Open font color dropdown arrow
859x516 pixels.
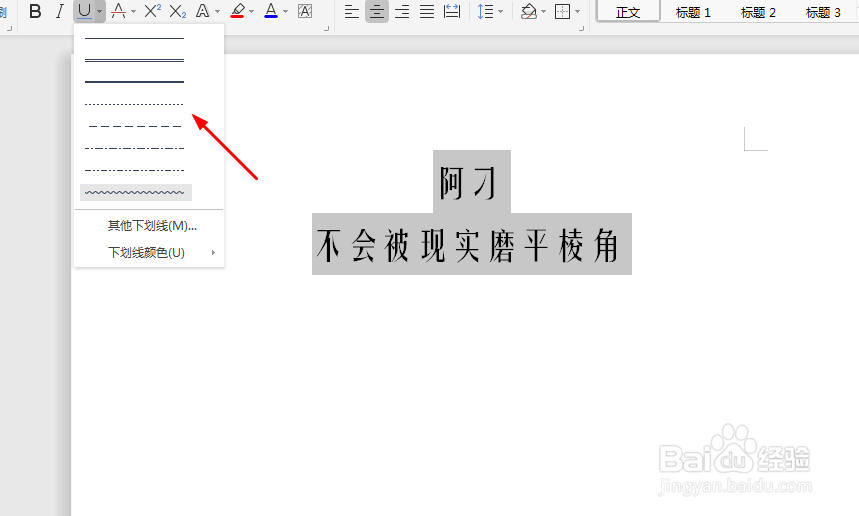pos(285,12)
